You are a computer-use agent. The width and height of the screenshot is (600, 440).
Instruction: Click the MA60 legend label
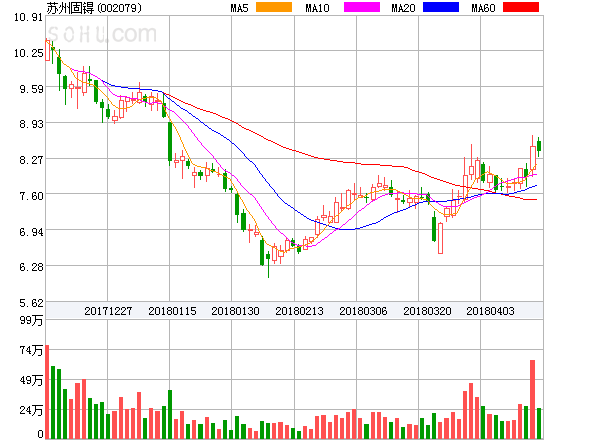click(483, 8)
